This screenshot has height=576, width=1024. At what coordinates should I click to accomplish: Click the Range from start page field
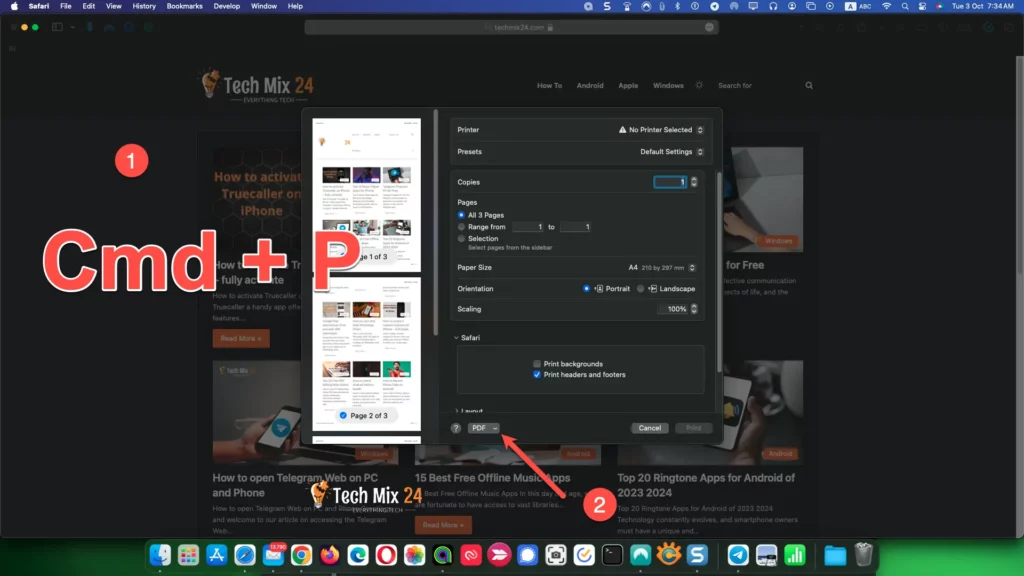[528, 227]
